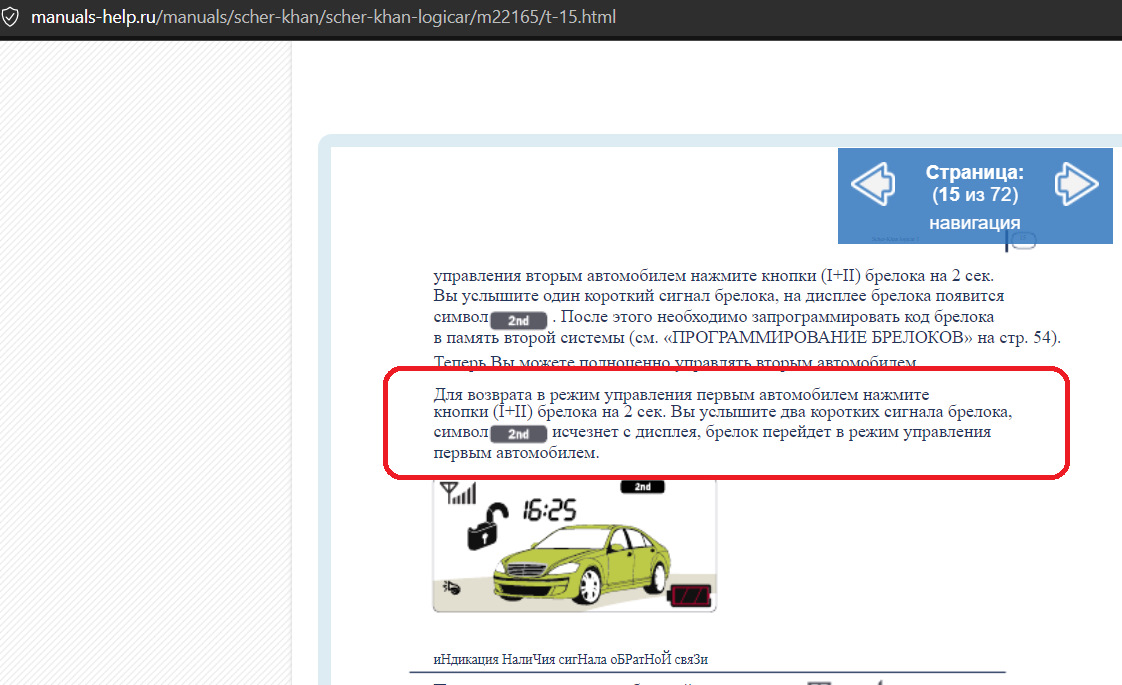Click the 2nd symbol in highlighted paragraph
The image size is (1122, 685).
518,434
